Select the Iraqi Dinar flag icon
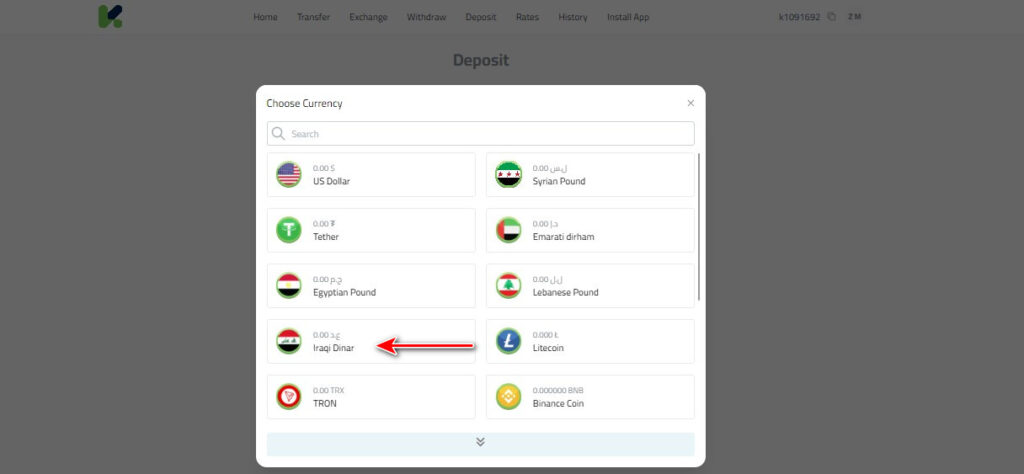Screen dimensions: 1024x474 pos(289,341)
